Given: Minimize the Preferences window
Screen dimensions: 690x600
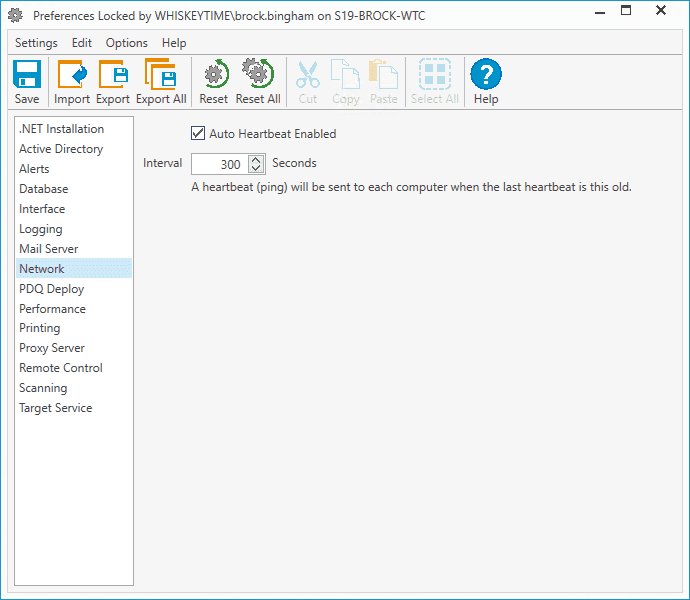Looking at the screenshot, I should 600,11.
